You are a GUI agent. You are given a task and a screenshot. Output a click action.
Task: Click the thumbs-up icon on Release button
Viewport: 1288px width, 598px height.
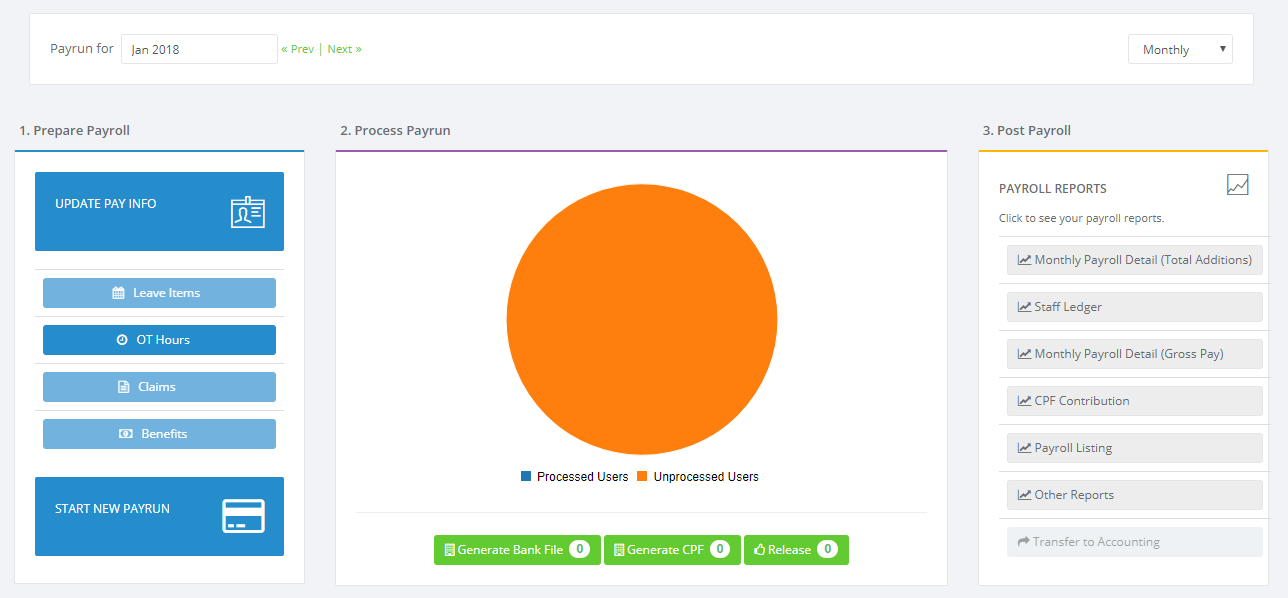click(760, 550)
